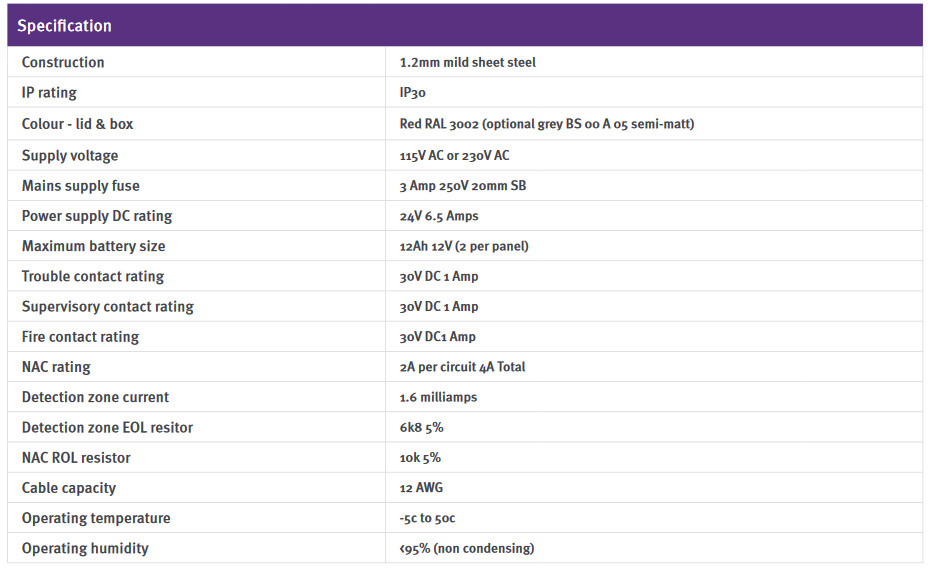Click the Trouble contact rating label
The image size is (928, 574).
click(x=93, y=276)
